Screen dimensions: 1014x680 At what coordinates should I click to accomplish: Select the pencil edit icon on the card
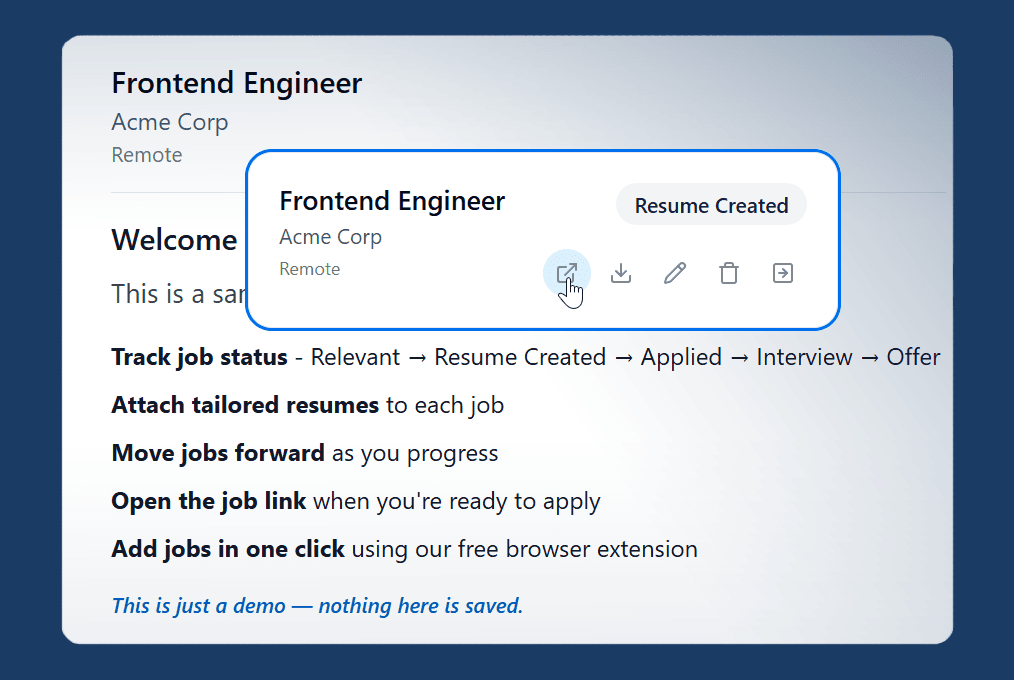click(x=675, y=272)
